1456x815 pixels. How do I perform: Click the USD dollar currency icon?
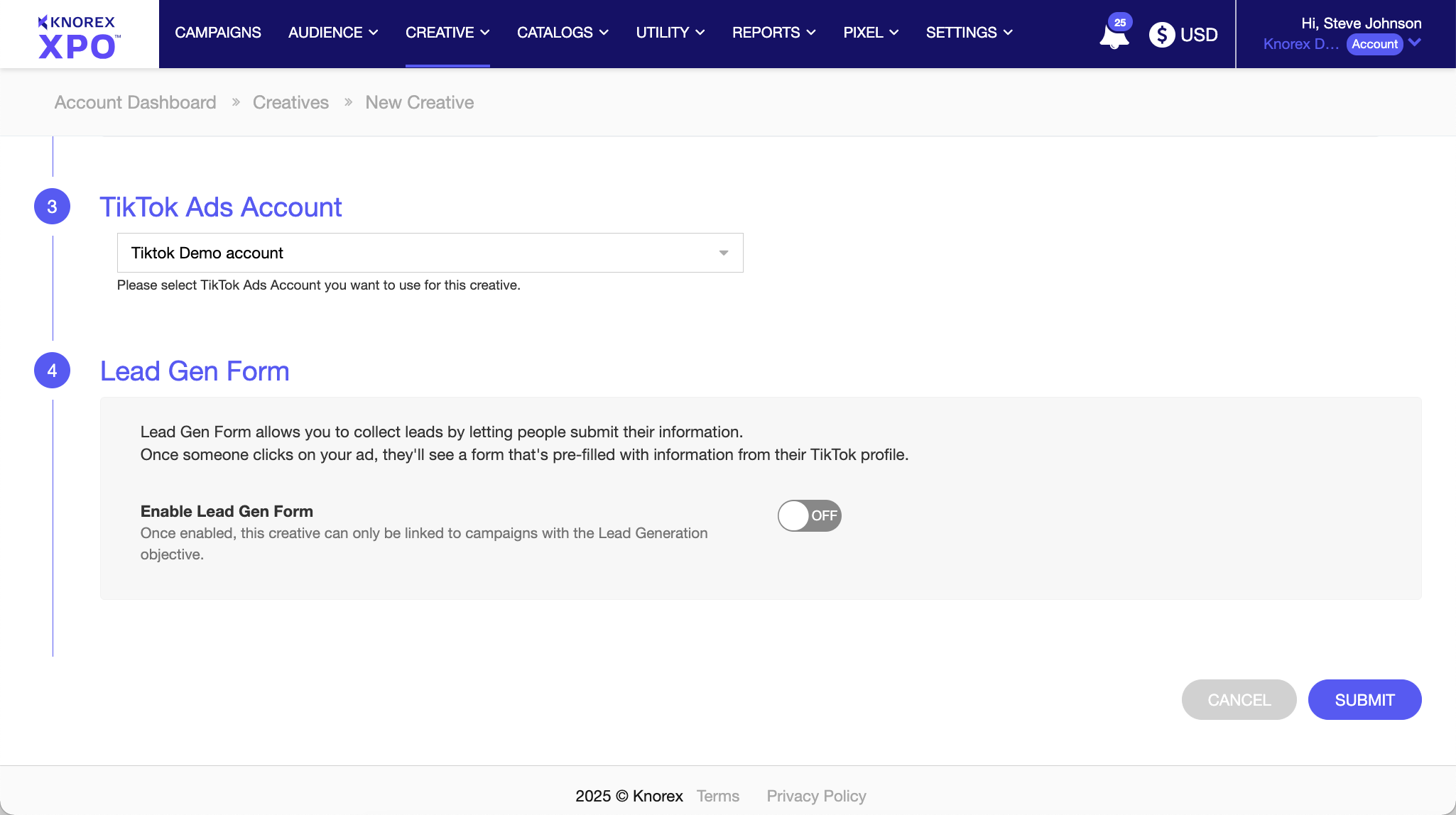(1162, 35)
